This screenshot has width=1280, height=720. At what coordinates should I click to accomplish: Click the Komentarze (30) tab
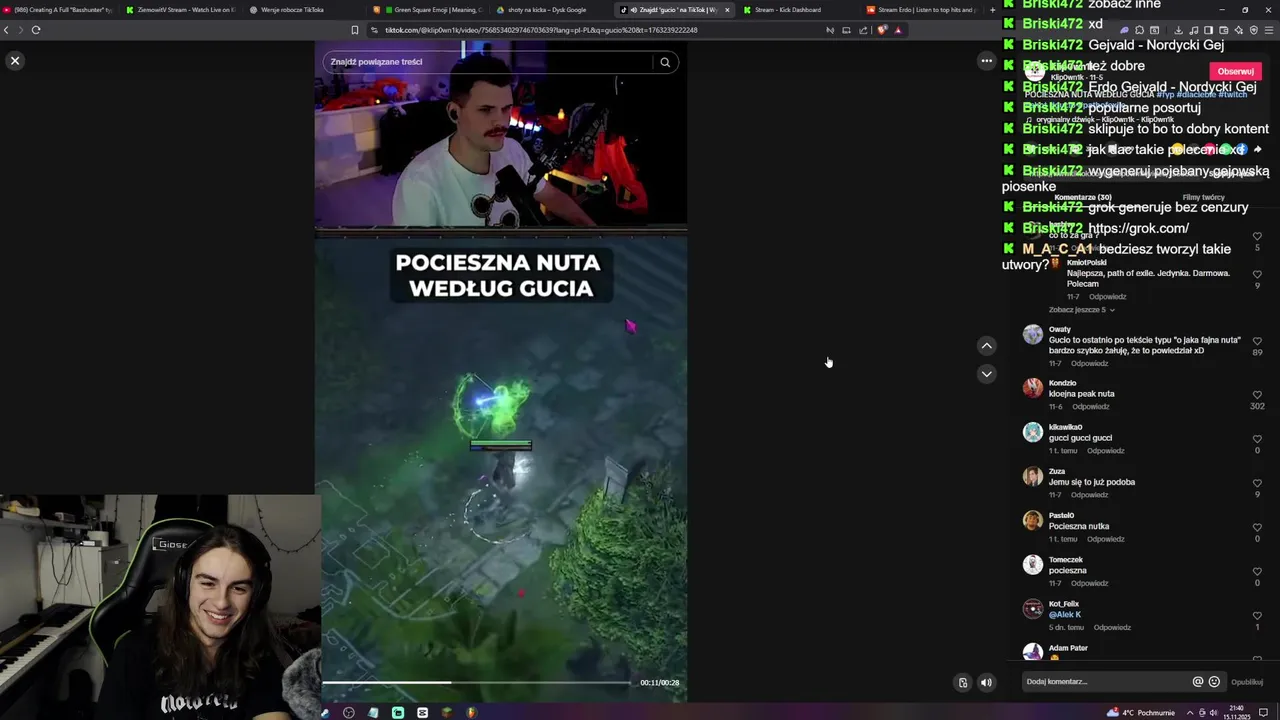[1083, 197]
